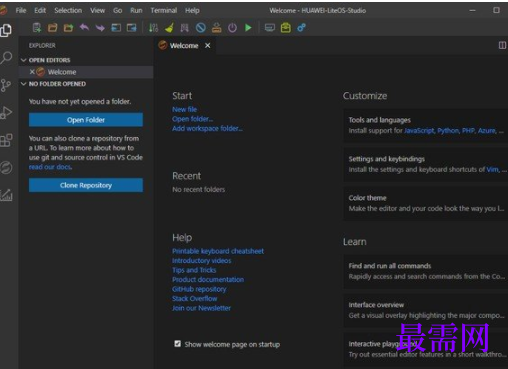Click the Stop circle-slash toolbar icon
This screenshot has height=369, width=508.
(201, 28)
